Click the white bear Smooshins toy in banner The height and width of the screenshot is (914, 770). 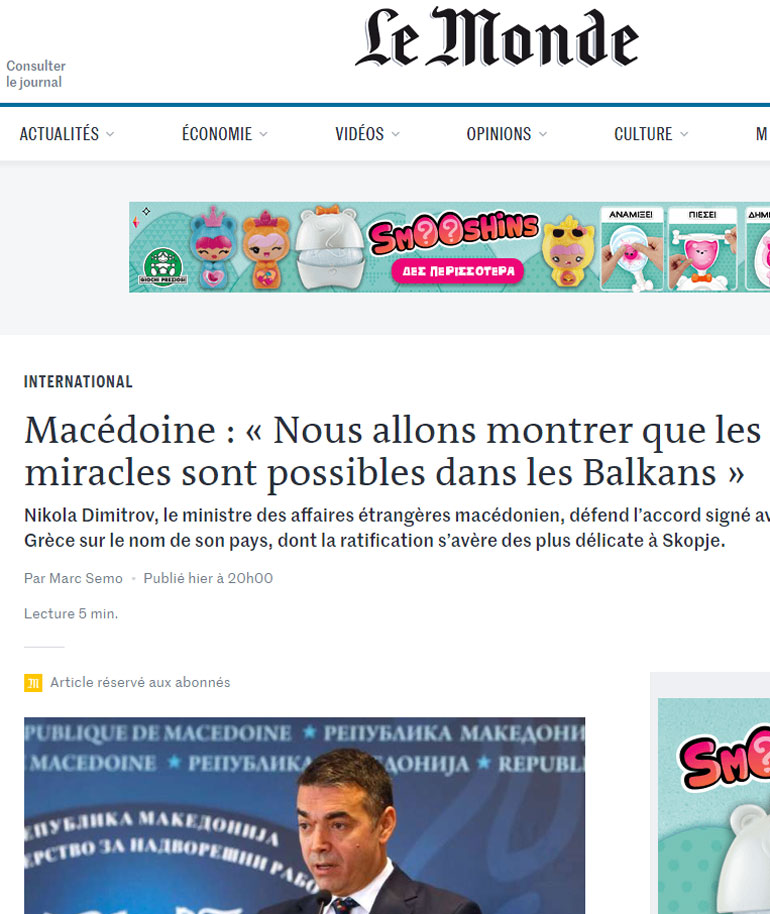(x=330, y=247)
